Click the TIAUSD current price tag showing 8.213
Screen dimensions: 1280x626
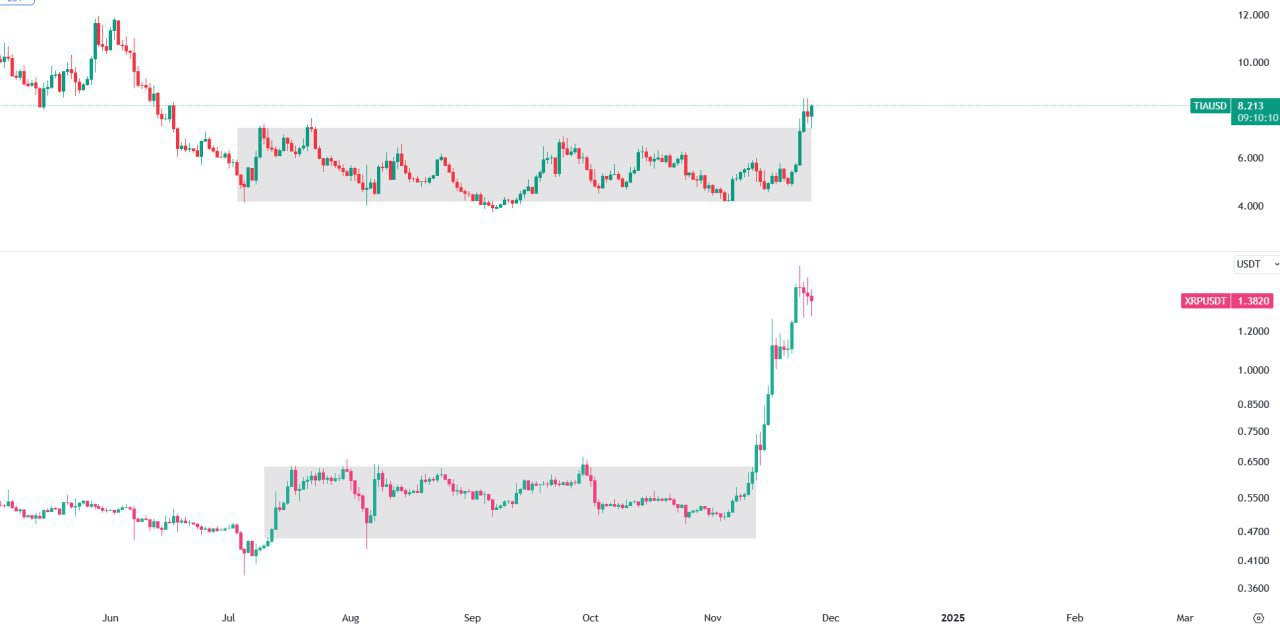pos(1252,105)
